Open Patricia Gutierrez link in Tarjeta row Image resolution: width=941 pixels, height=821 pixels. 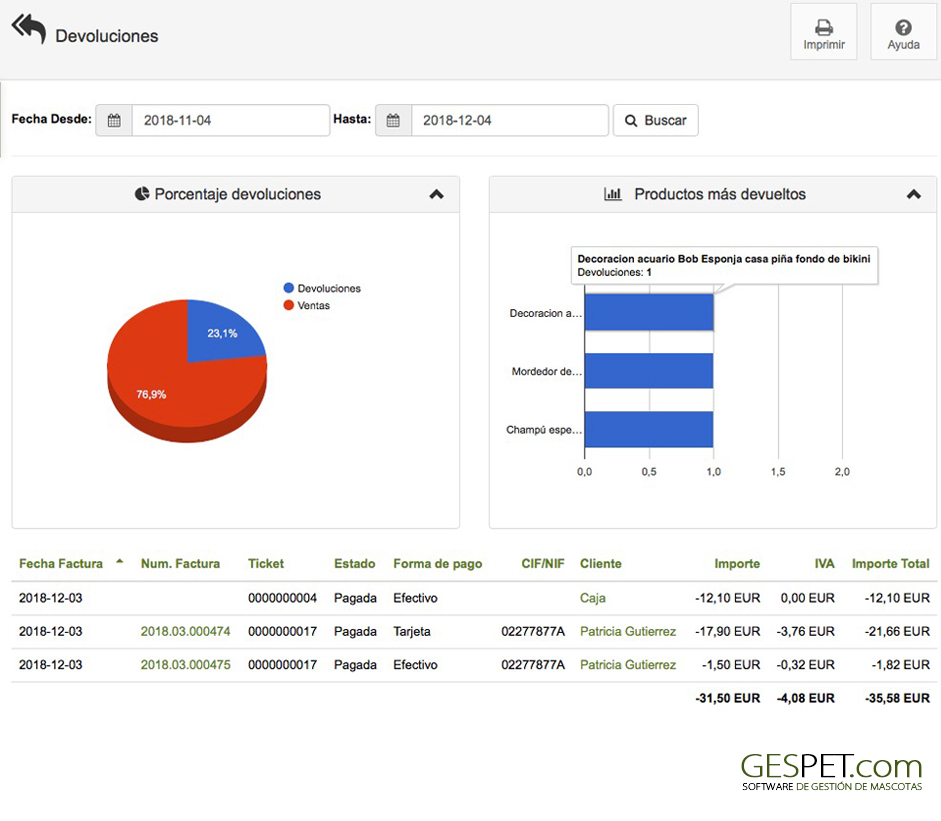(x=628, y=631)
